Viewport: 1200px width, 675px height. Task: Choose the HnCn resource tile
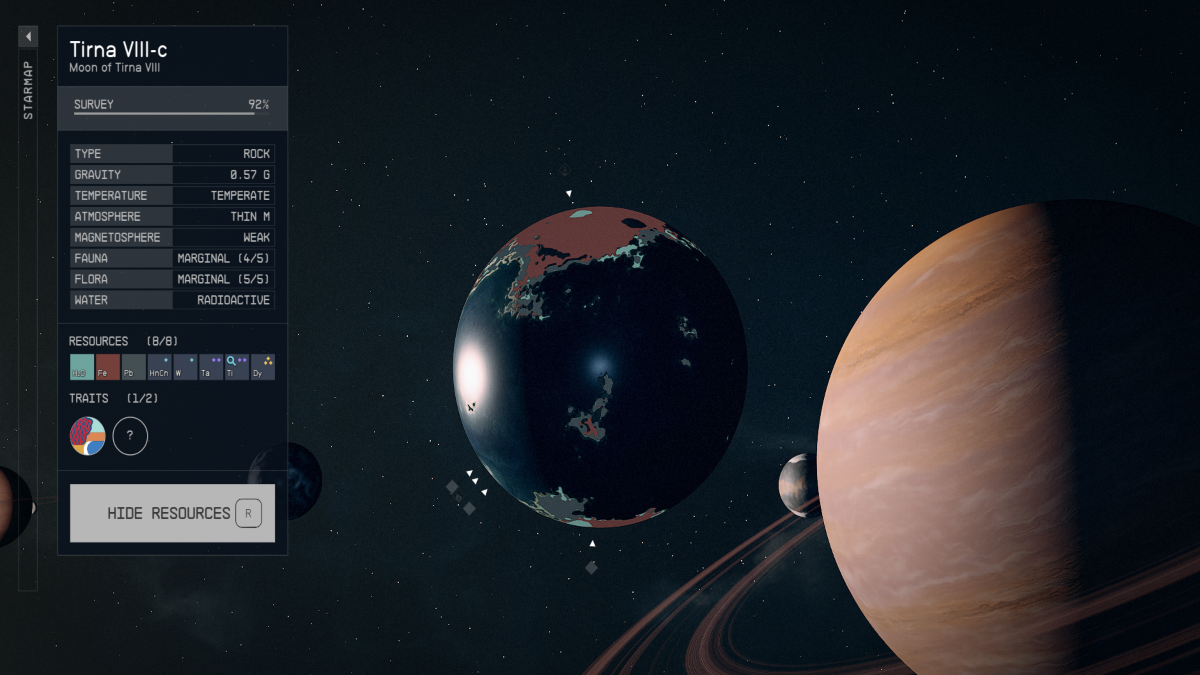pos(160,367)
